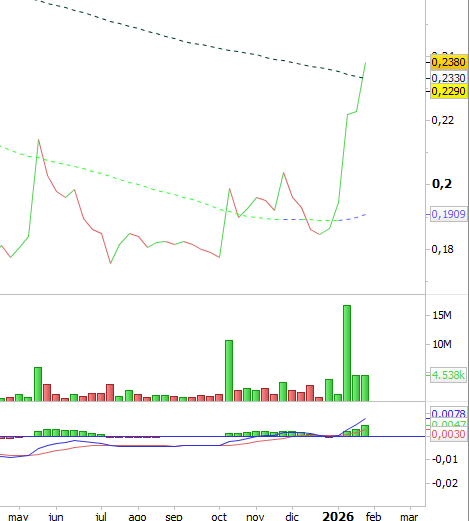Select the feb month label
469x521 pixels.
373,516
